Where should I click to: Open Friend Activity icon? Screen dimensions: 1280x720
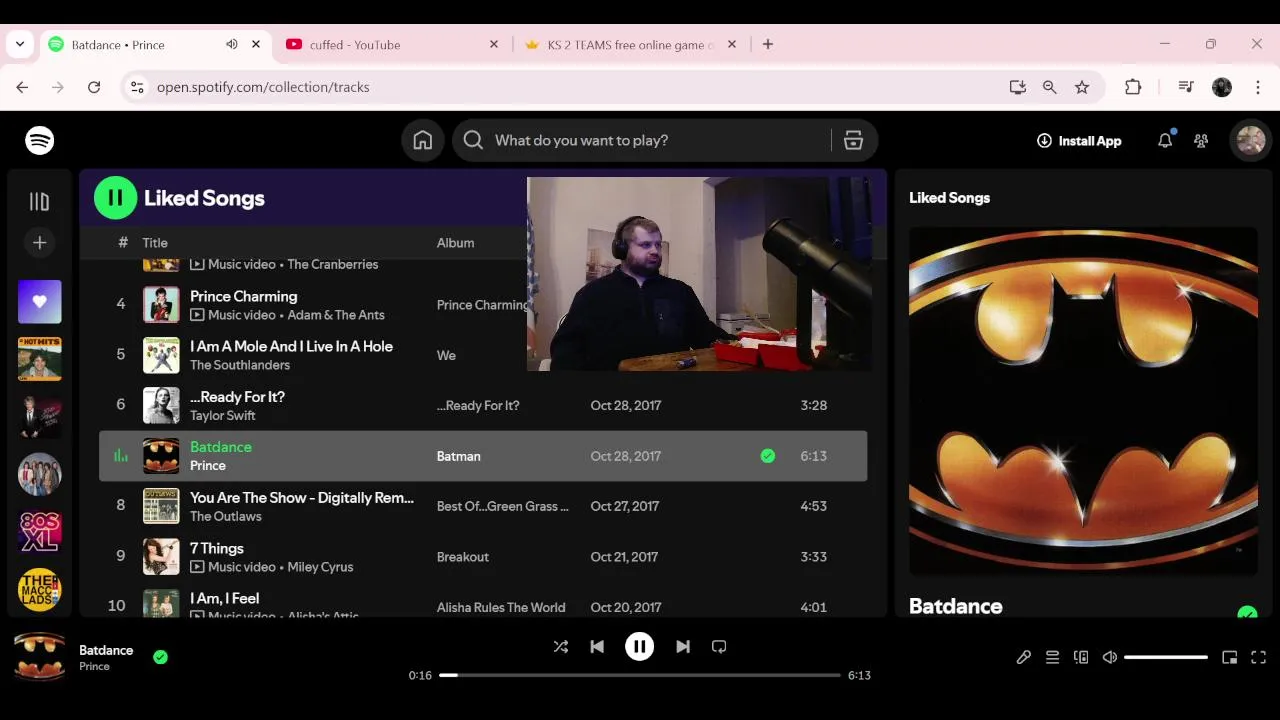tap(1201, 141)
